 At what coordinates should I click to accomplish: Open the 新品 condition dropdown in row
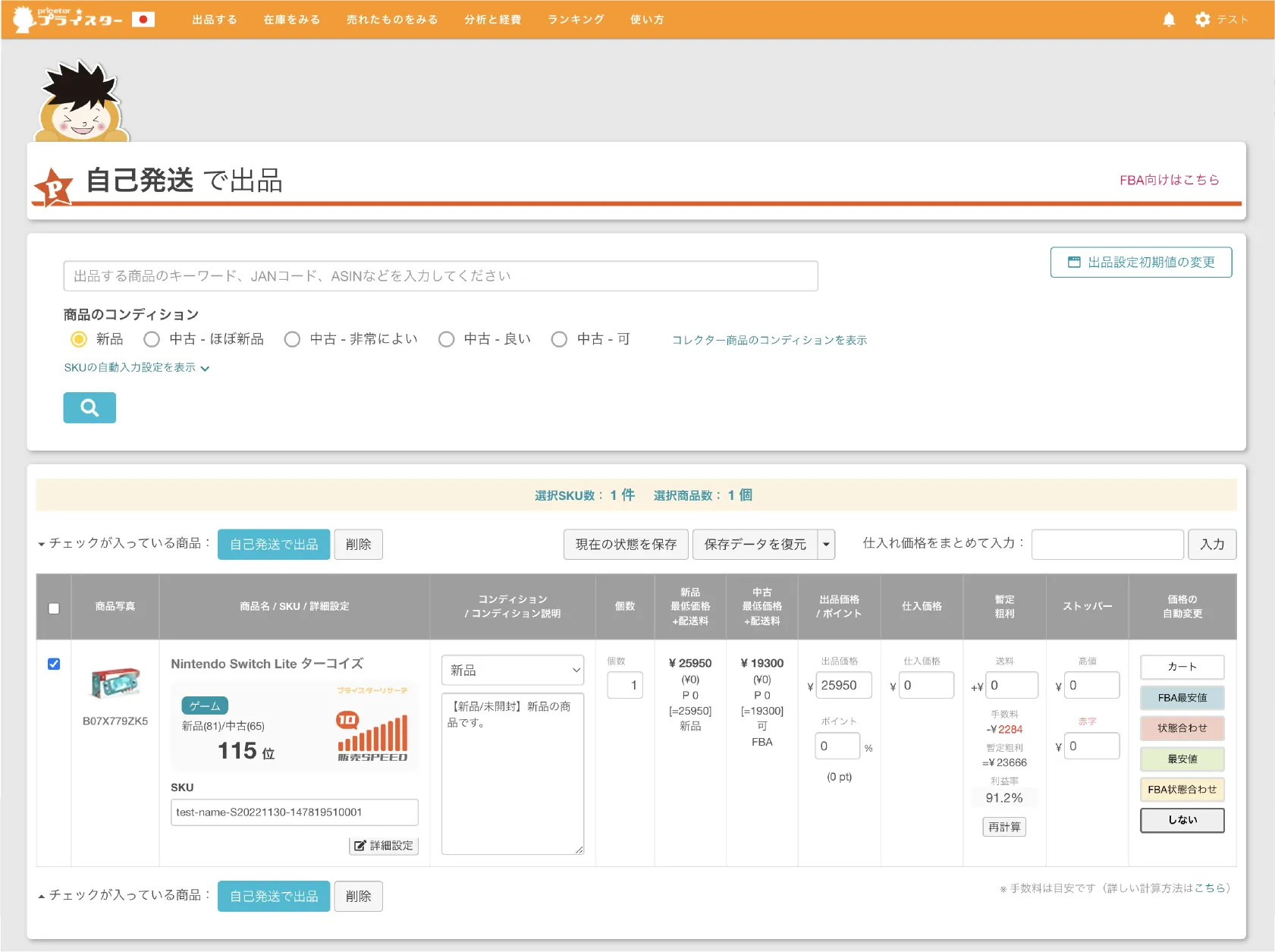(513, 670)
